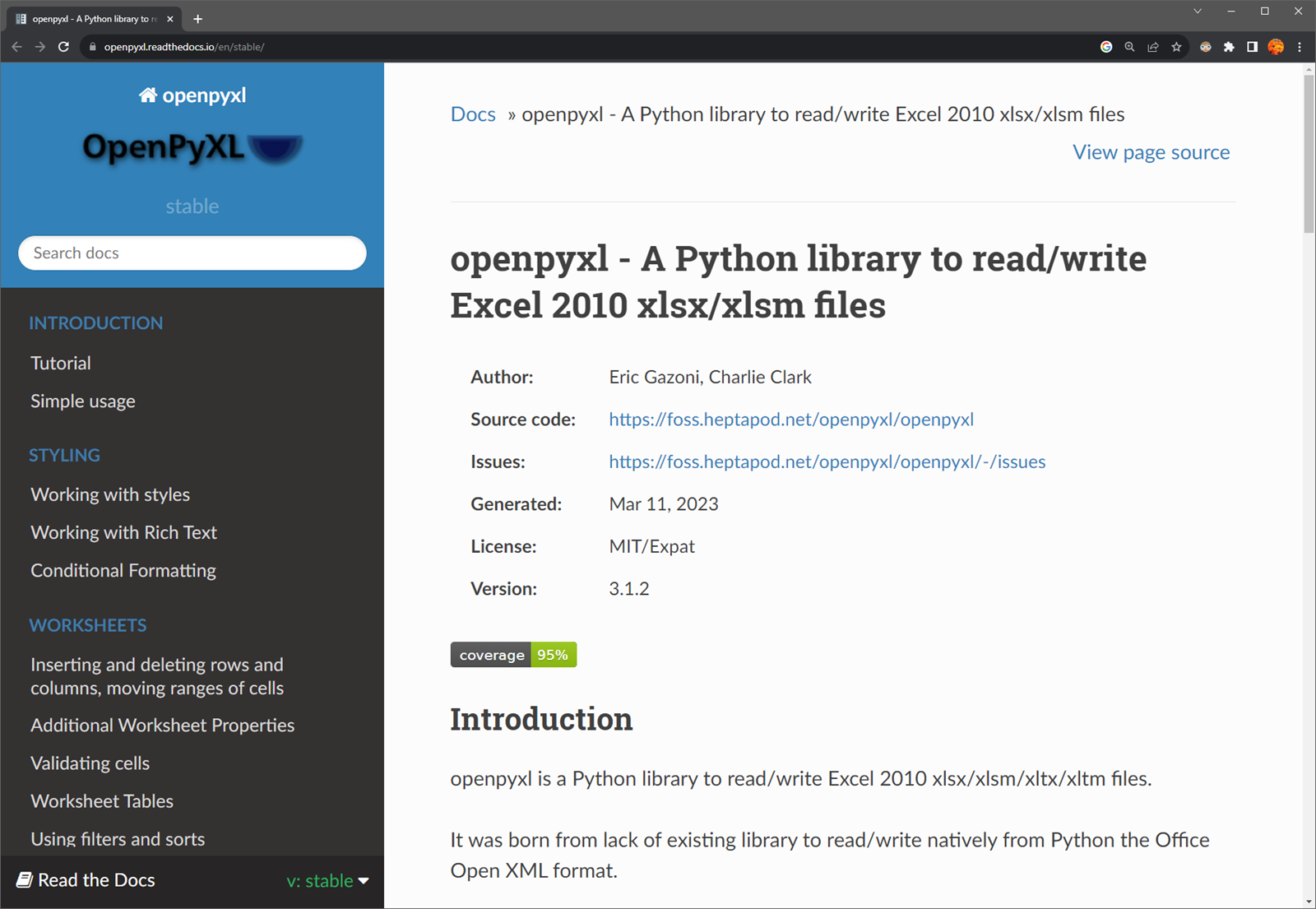Open Inserting and deleting rows and columns
This screenshot has height=909, width=1316.
click(x=157, y=676)
